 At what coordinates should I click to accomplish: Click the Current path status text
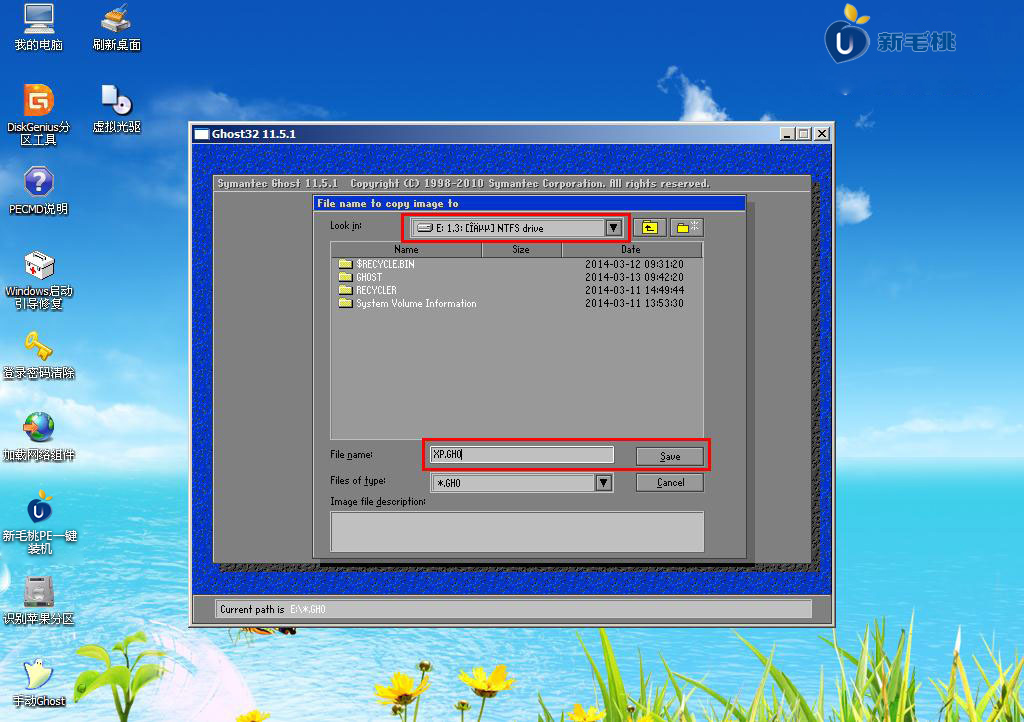tap(272, 609)
